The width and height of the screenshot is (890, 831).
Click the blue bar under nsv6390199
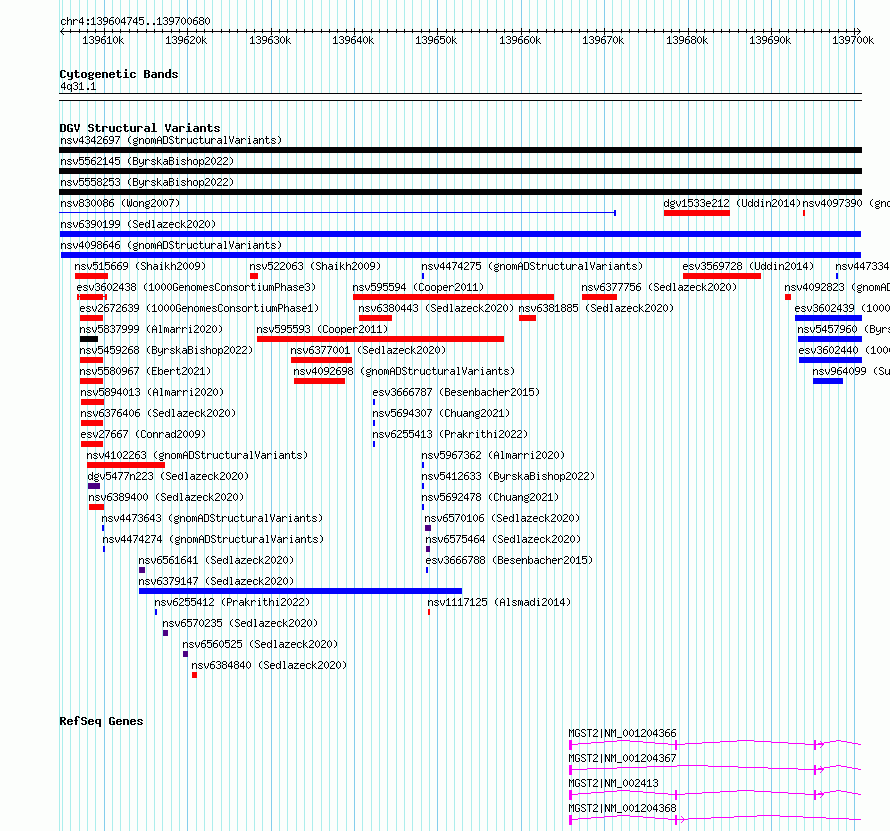pyautogui.click(x=460, y=234)
